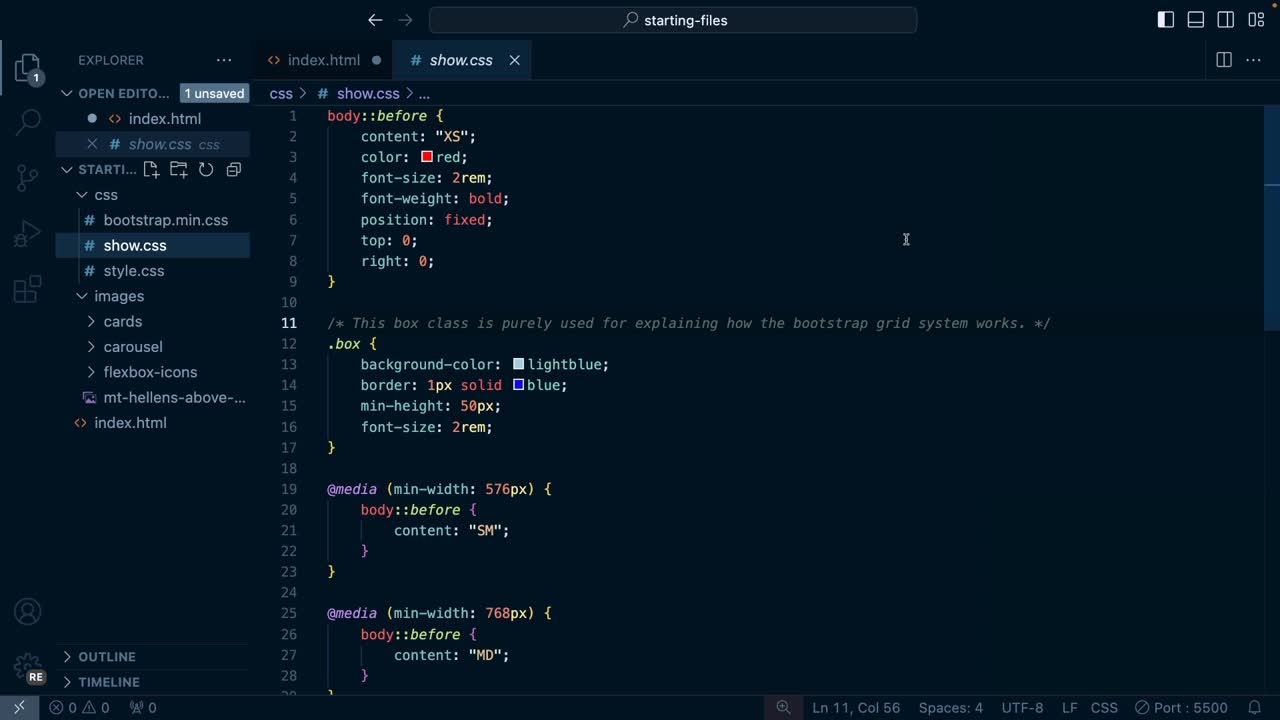Open the Source Control view
The height and width of the screenshot is (720, 1280).
pyautogui.click(x=28, y=178)
